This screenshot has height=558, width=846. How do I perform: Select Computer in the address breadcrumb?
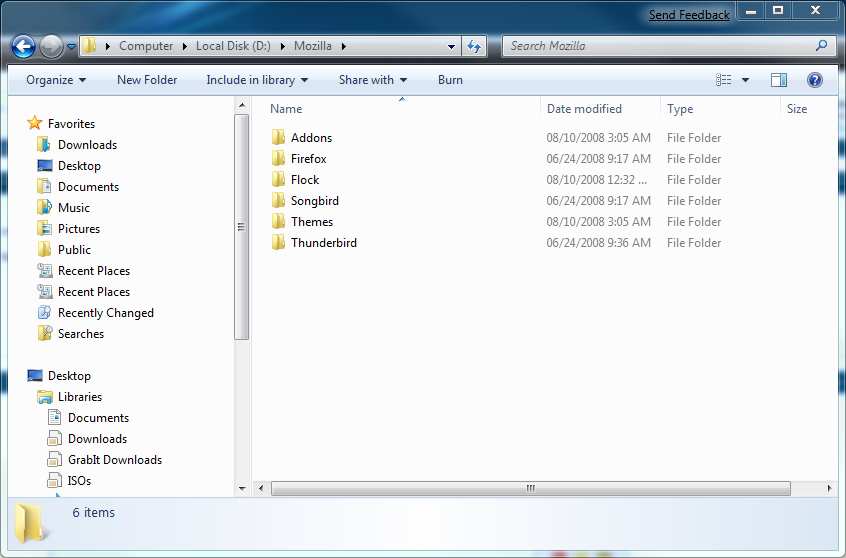click(146, 46)
